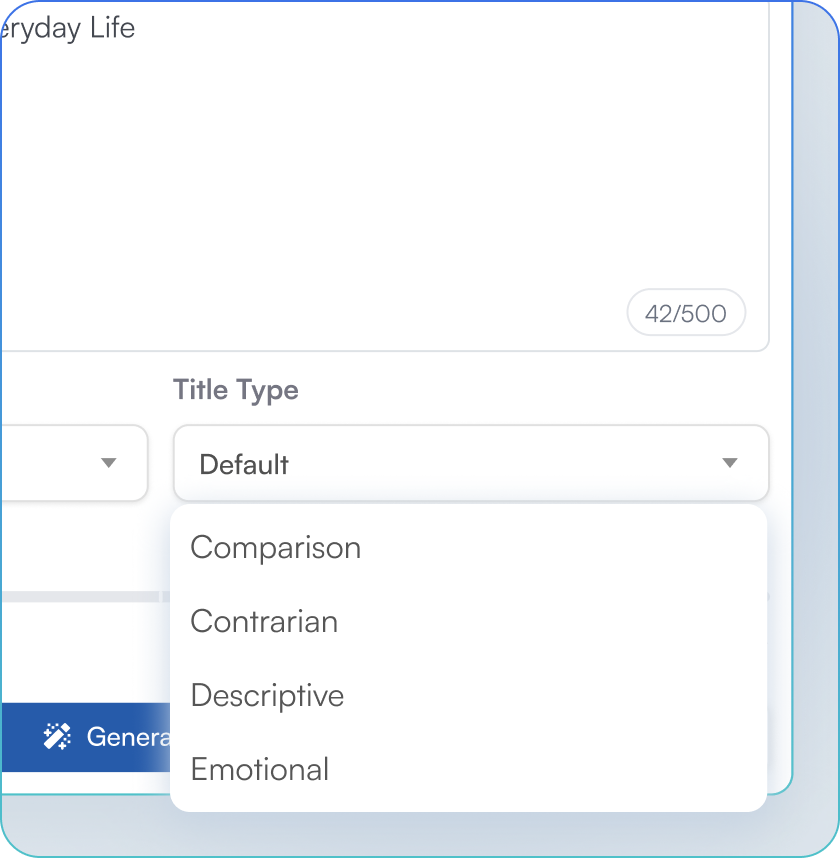Viewport: 840px width, 858px height.
Task: Open the Title Type dropdown arrow
Action: (730, 463)
